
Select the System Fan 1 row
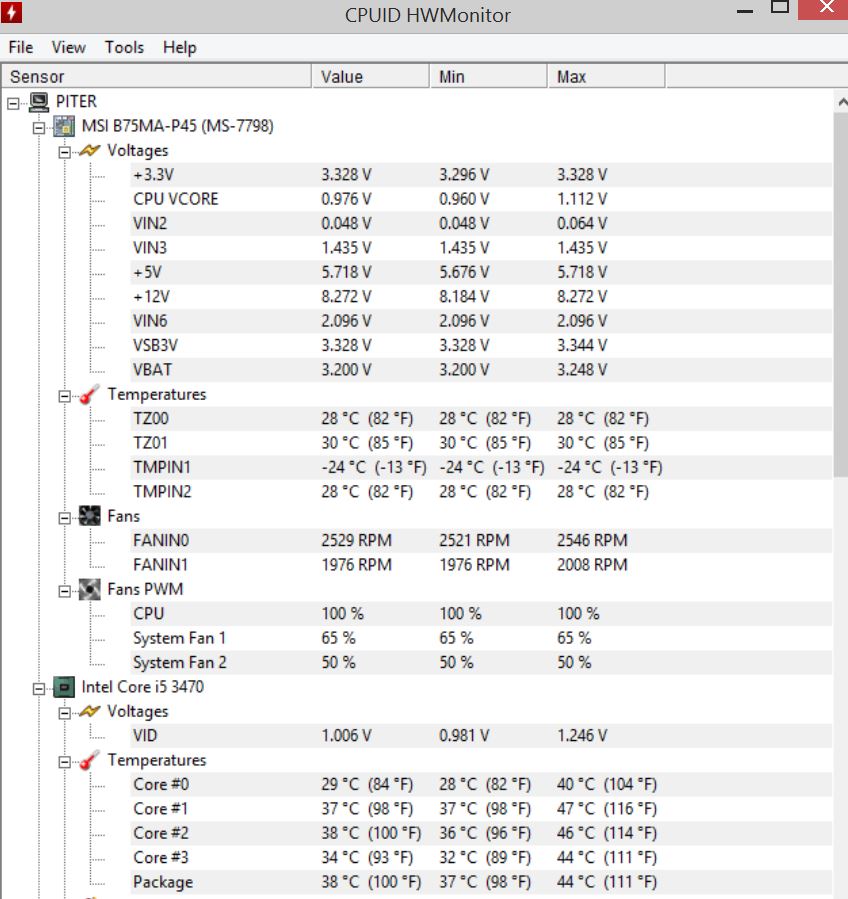pyautogui.click(x=480, y=638)
